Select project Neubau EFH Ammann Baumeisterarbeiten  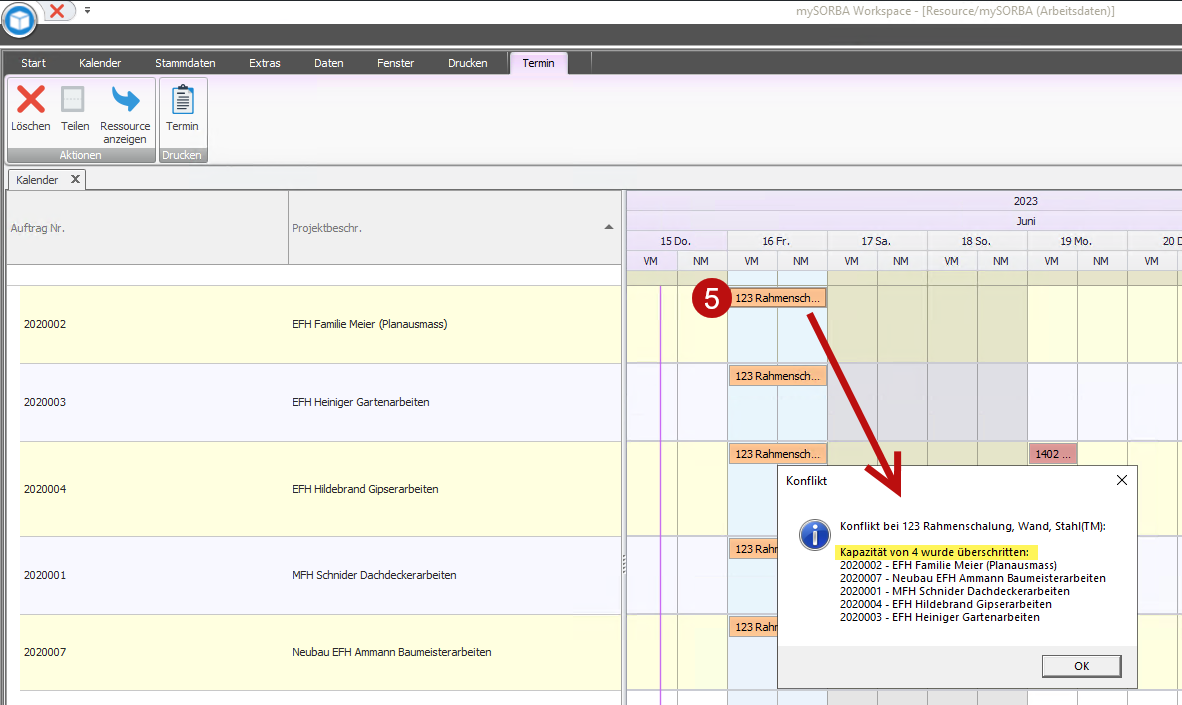[x=391, y=652]
